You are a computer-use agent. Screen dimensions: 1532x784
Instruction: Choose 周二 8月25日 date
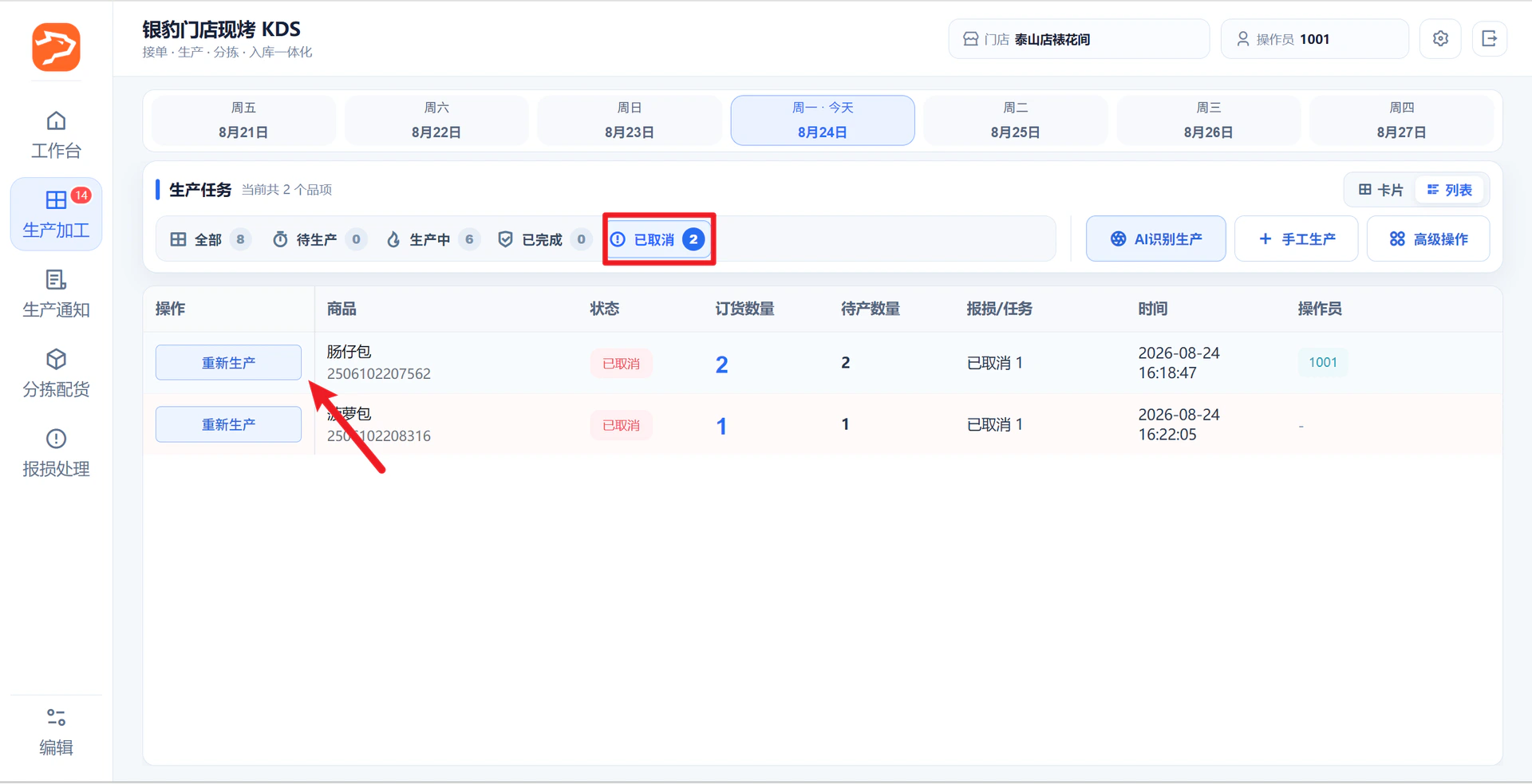1016,120
